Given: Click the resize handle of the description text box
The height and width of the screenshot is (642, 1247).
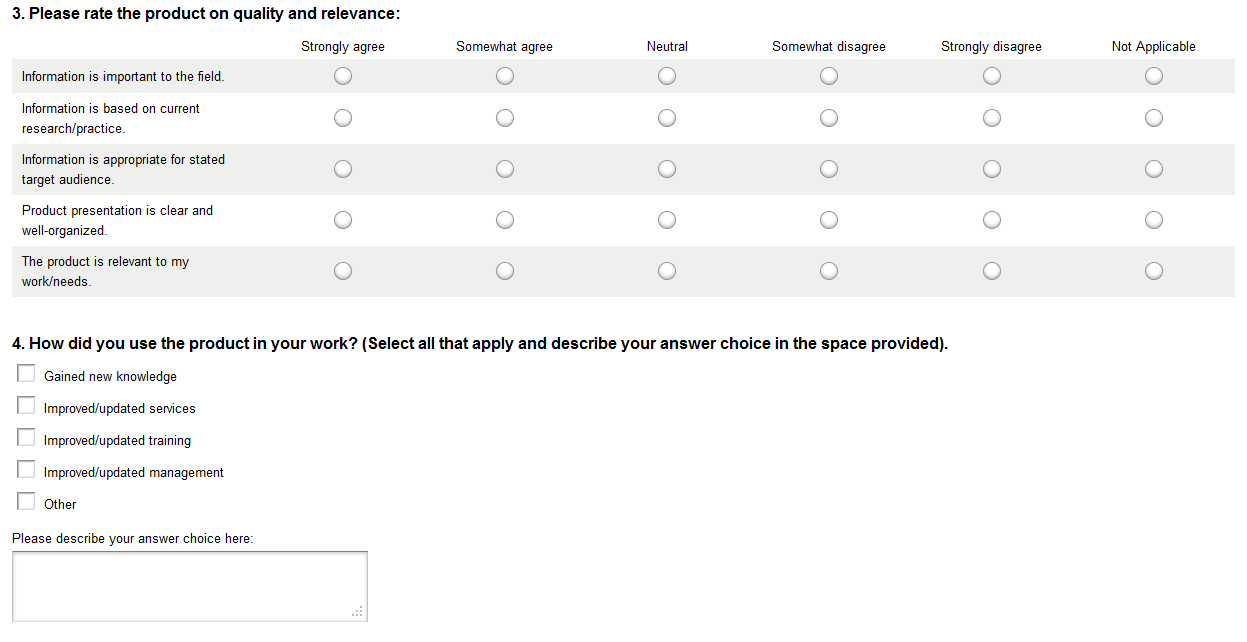Looking at the screenshot, I should point(359,613).
